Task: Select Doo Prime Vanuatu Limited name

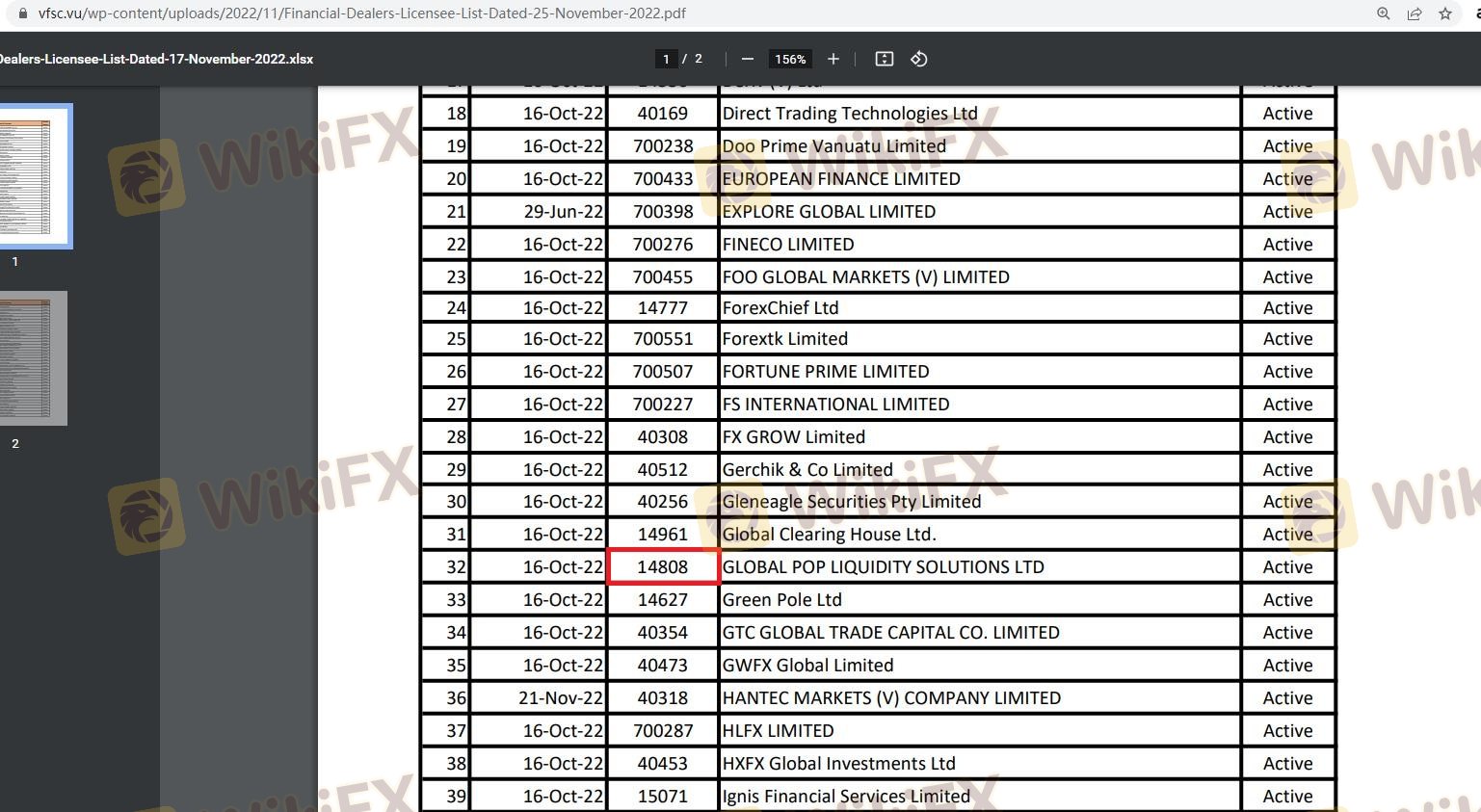Action: [833, 146]
